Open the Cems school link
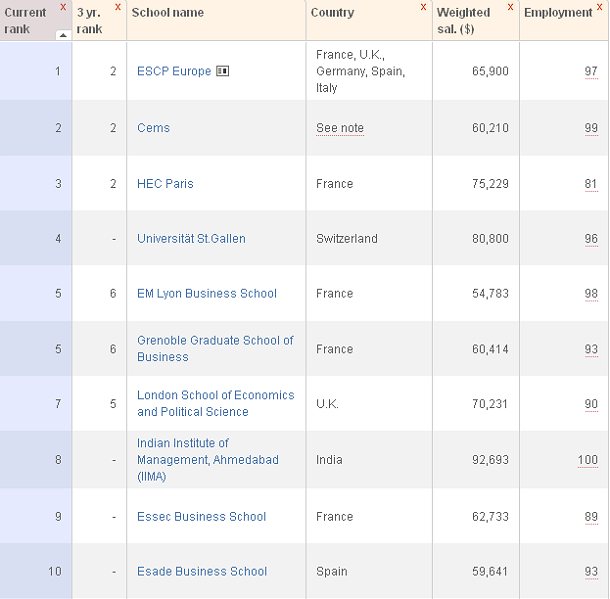 pyautogui.click(x=153, y=128)
